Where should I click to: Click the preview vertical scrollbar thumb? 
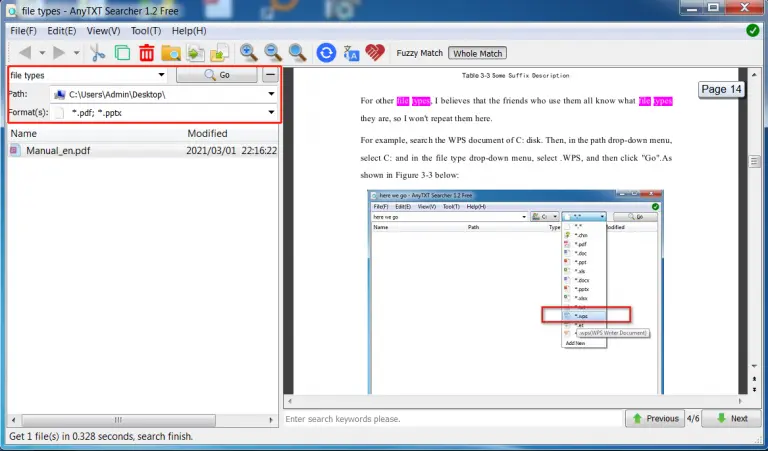click(x=754, y=162)
